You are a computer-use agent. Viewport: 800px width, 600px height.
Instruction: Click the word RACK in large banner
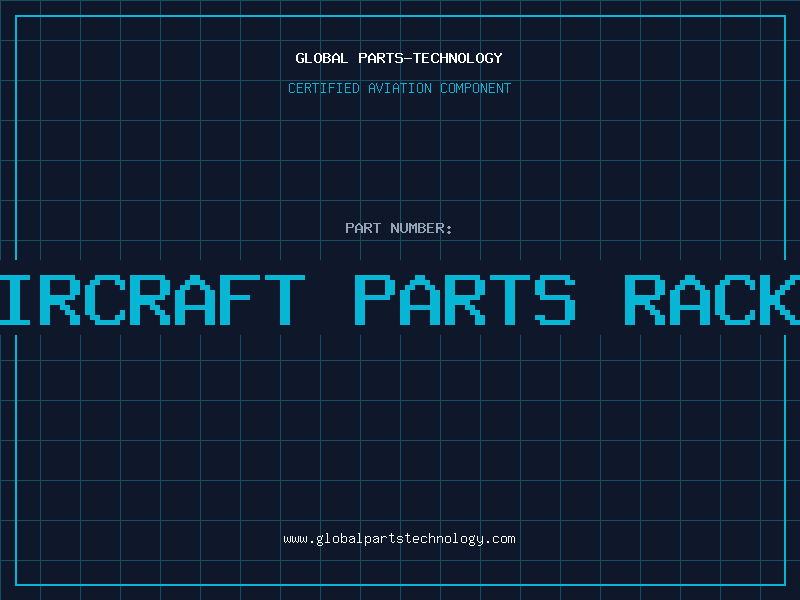711,299
